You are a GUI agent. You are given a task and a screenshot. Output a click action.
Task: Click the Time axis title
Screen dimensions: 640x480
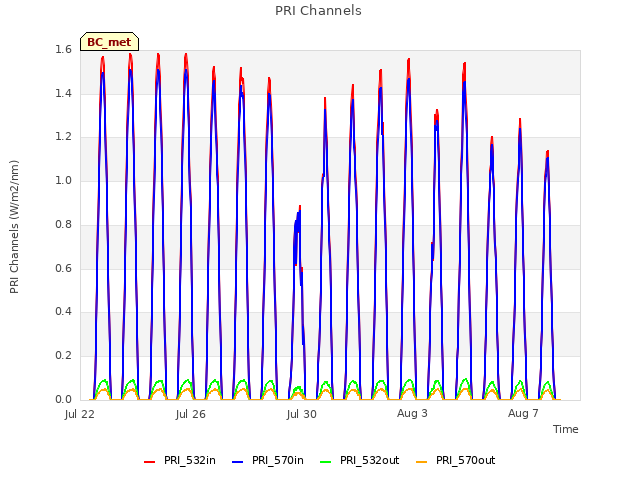[566, 429]
